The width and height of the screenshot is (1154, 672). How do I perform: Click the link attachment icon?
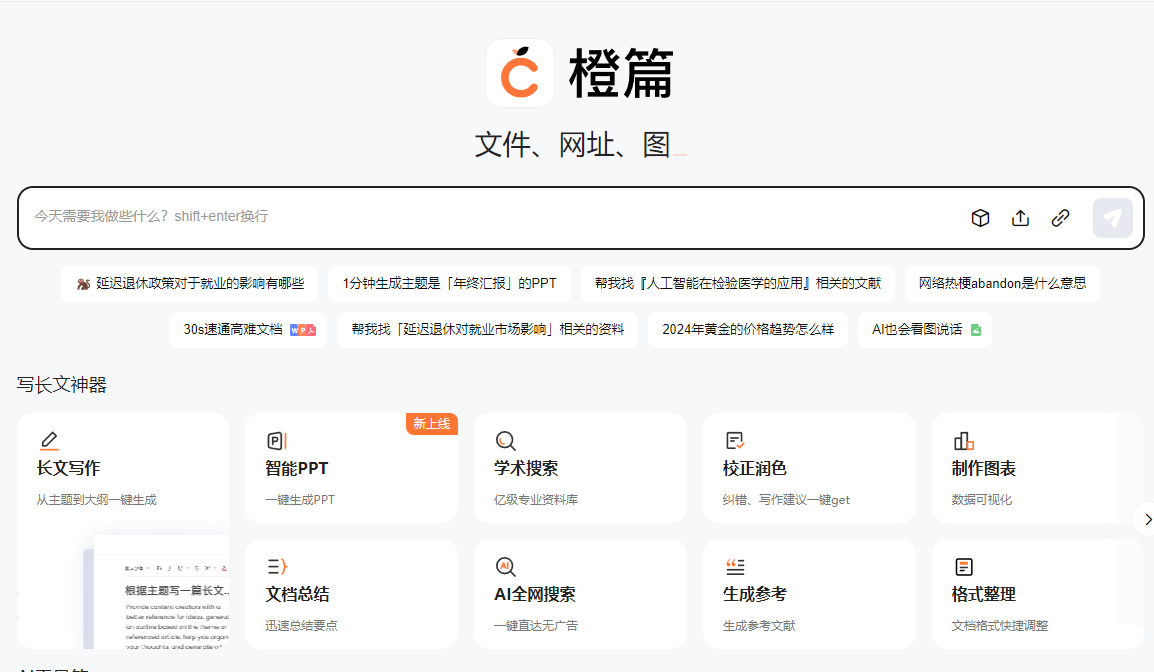point(1061,218)
